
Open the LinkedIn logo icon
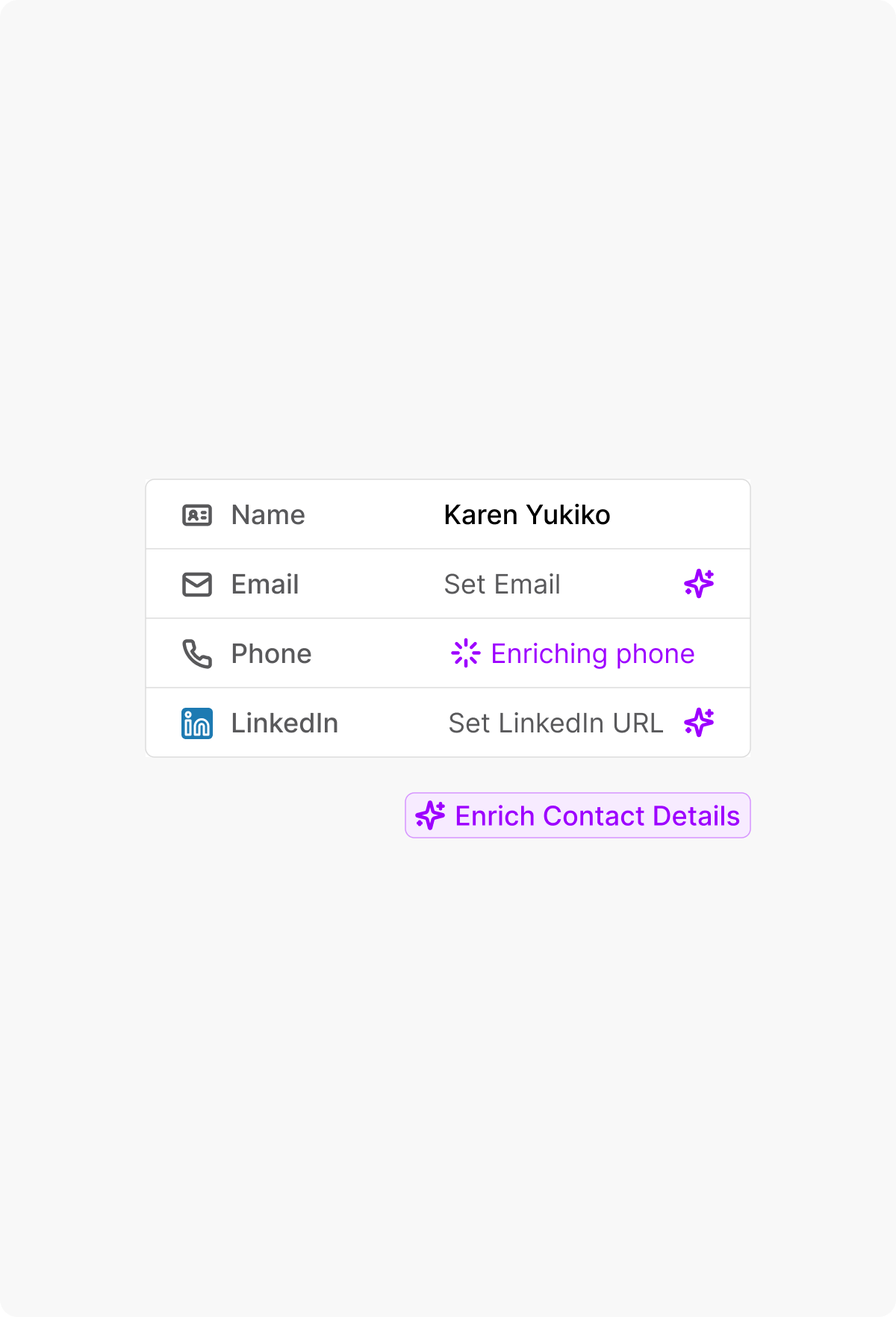197,723
